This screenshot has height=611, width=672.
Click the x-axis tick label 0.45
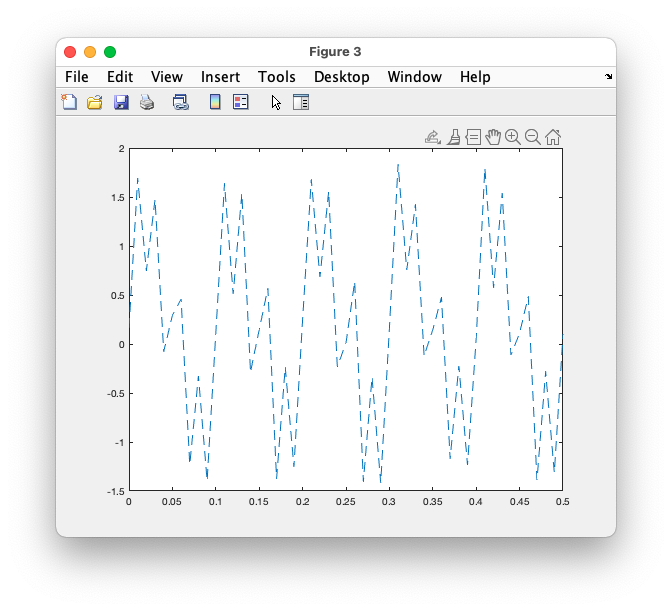click(519, 501)
